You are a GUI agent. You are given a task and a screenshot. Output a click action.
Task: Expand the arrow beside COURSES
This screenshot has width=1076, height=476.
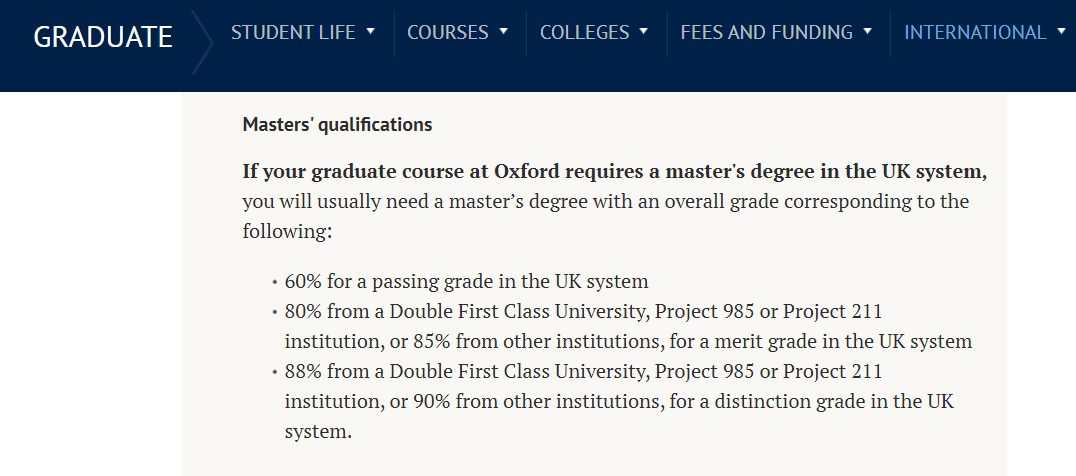click(503, 31)
